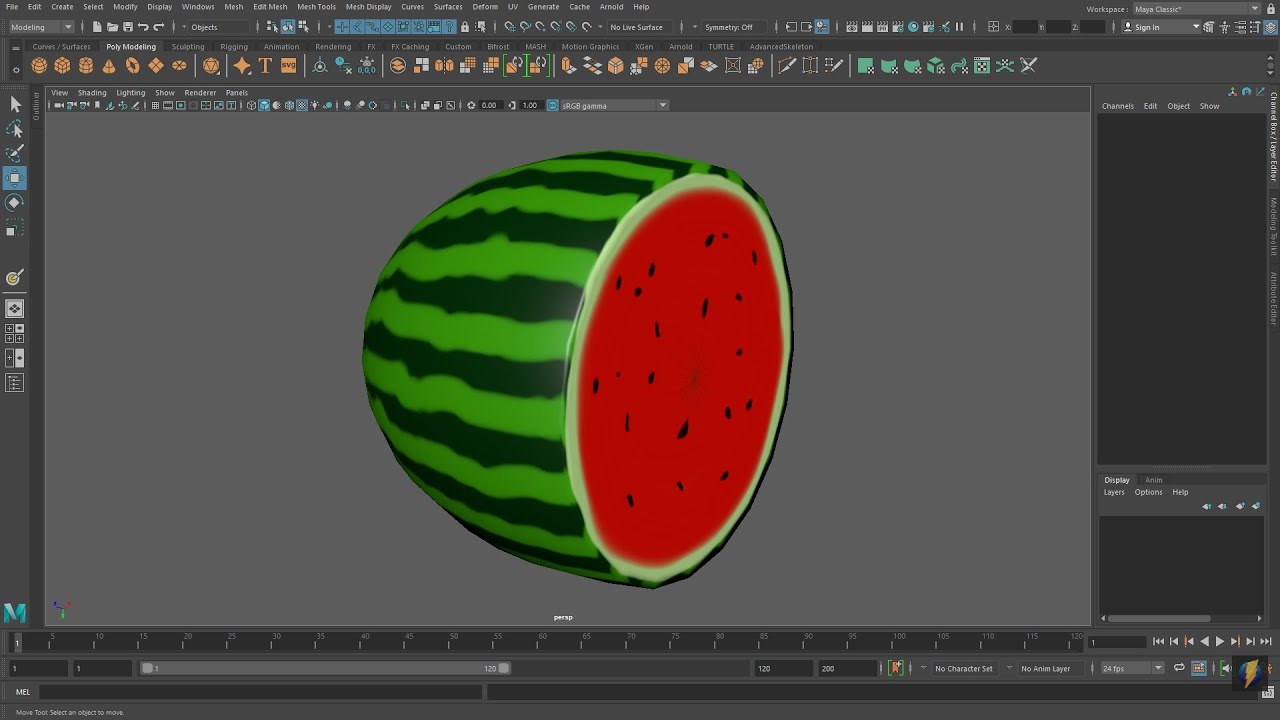Screen dimensions: 1280x720
Task: Save the scene with the disk icon
Action: click(x=127, y=27)
